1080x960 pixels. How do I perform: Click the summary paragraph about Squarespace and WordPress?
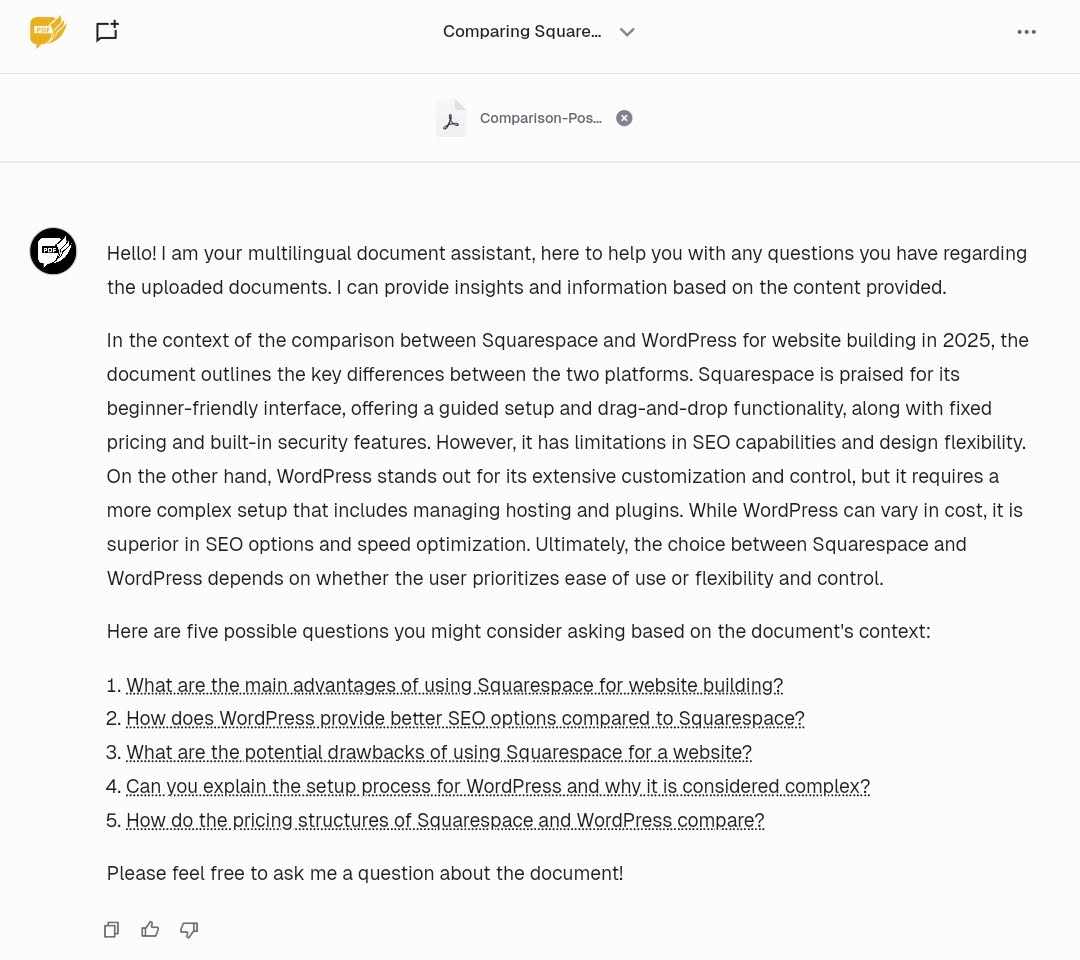[x=568, y=459]
